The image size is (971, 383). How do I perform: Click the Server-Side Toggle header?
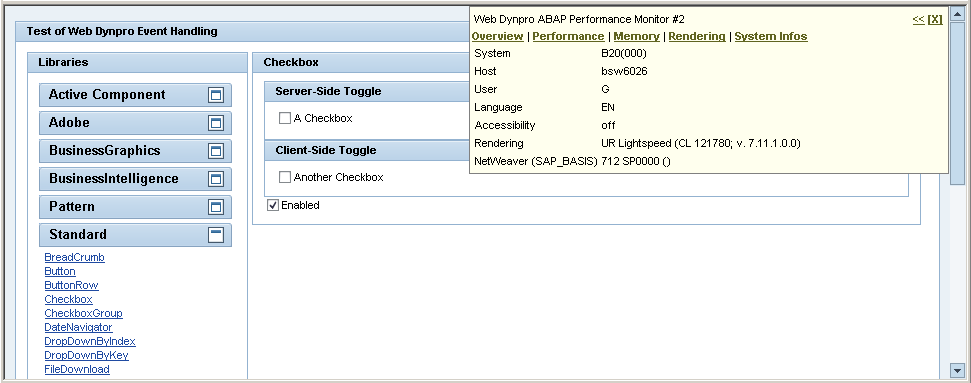click(x=328, y=92)
